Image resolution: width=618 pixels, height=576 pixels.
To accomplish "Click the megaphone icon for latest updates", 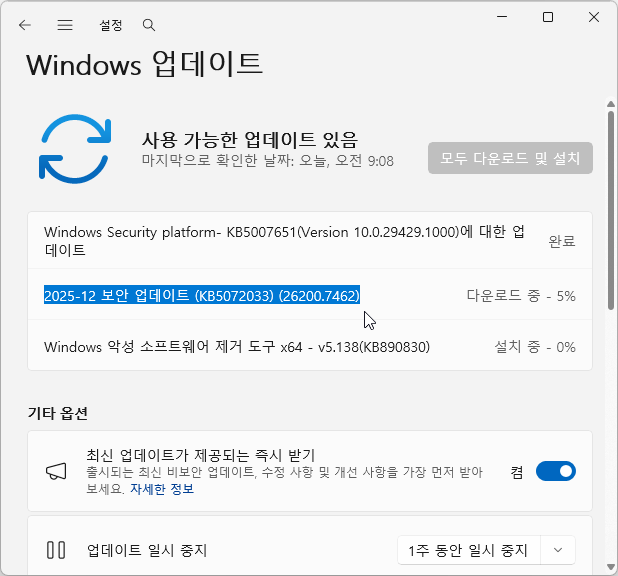I will tap(56, 471).
